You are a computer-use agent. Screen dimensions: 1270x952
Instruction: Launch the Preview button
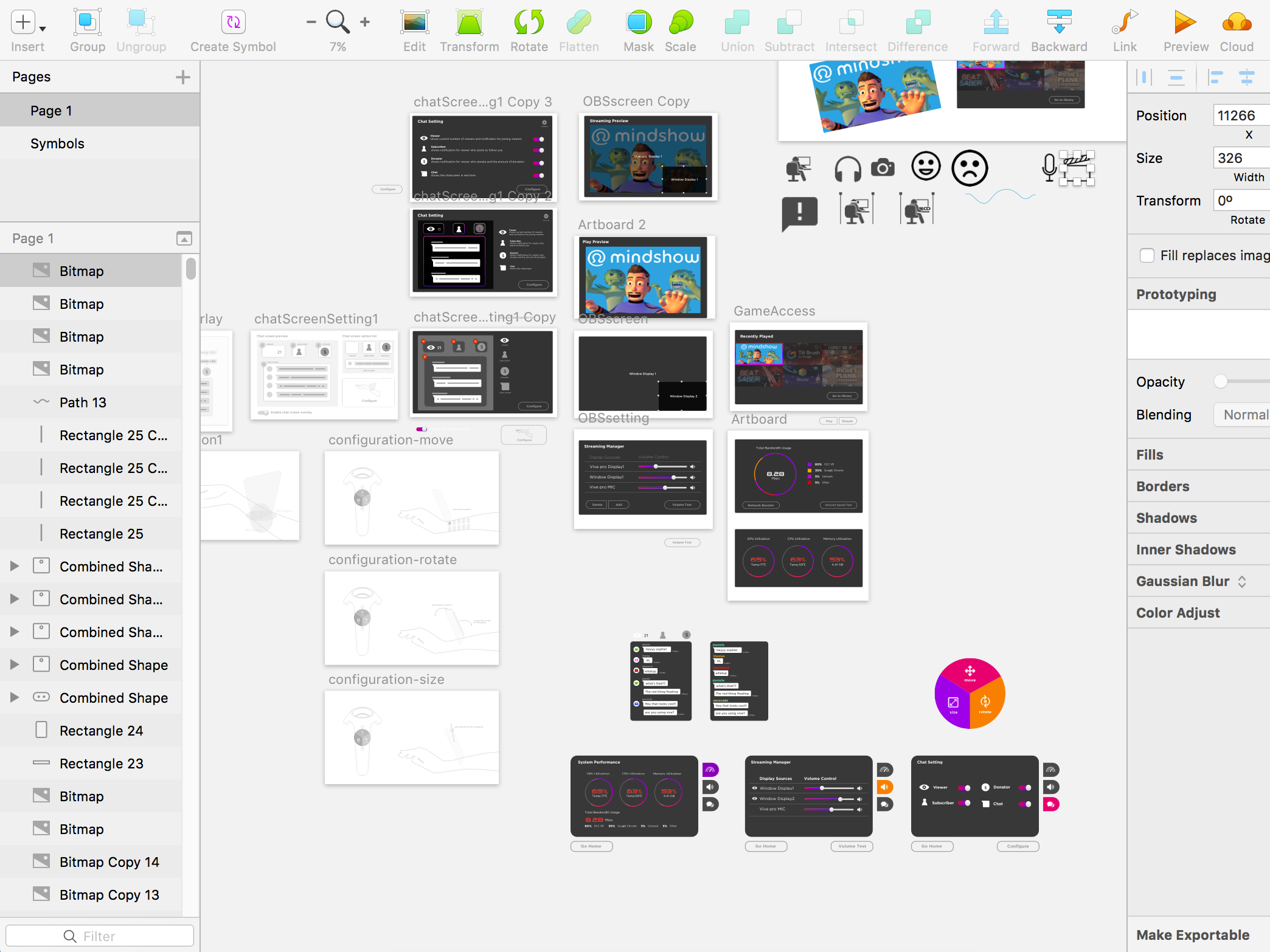[1185, 22]
